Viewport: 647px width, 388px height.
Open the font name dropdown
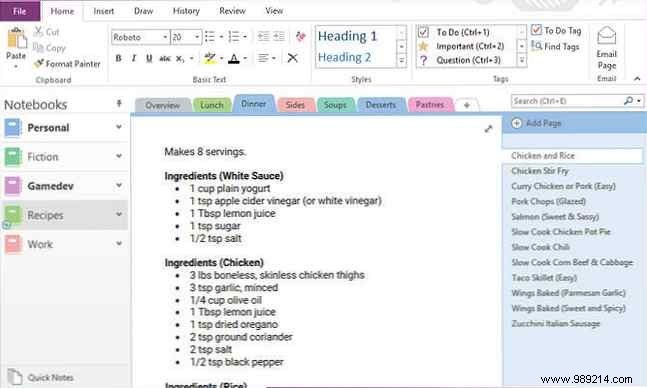click(165, 37)
